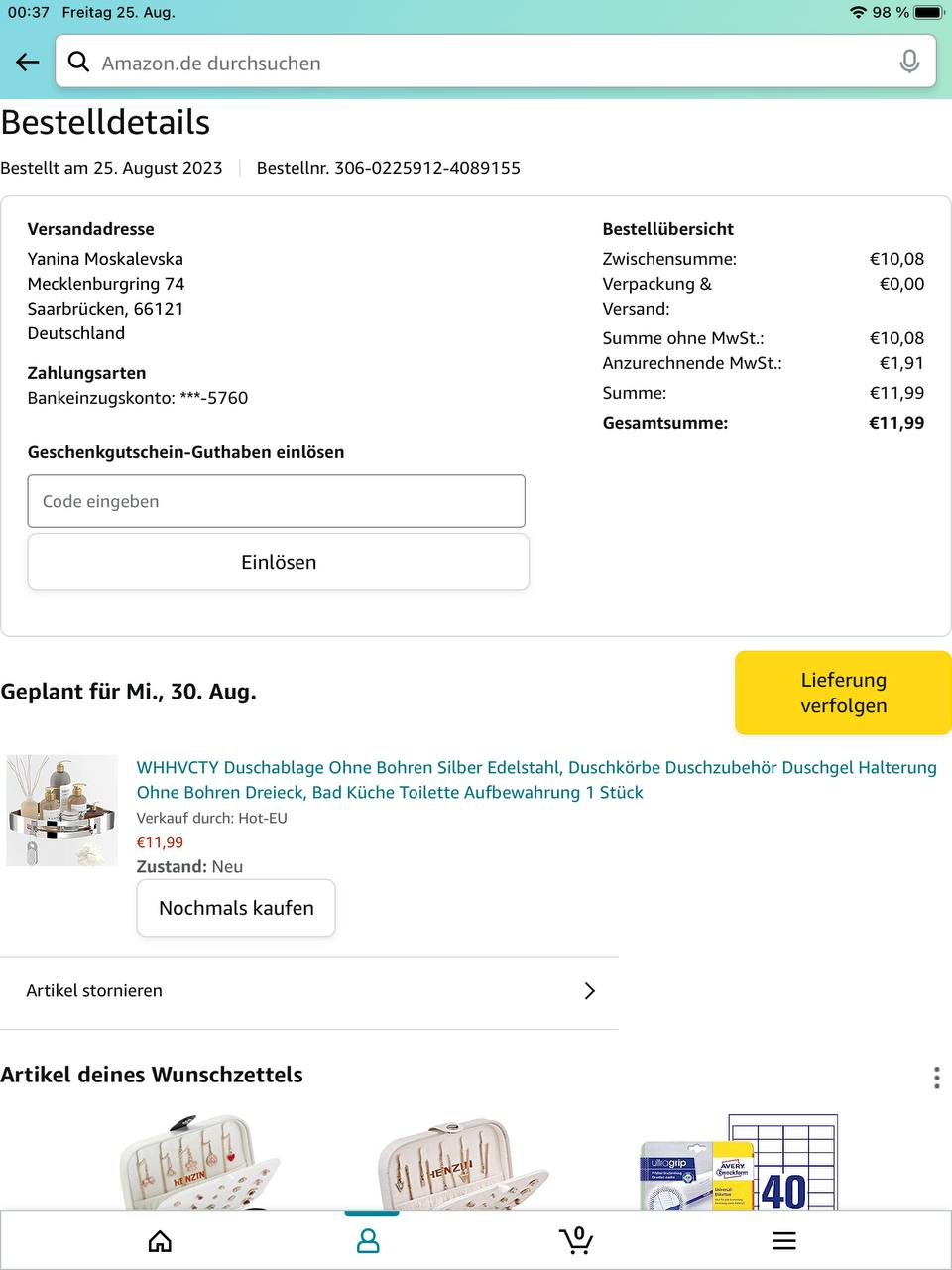952x1270 pixels.
Task: Tap the search magnifier icon
Action: pos(78,63)
